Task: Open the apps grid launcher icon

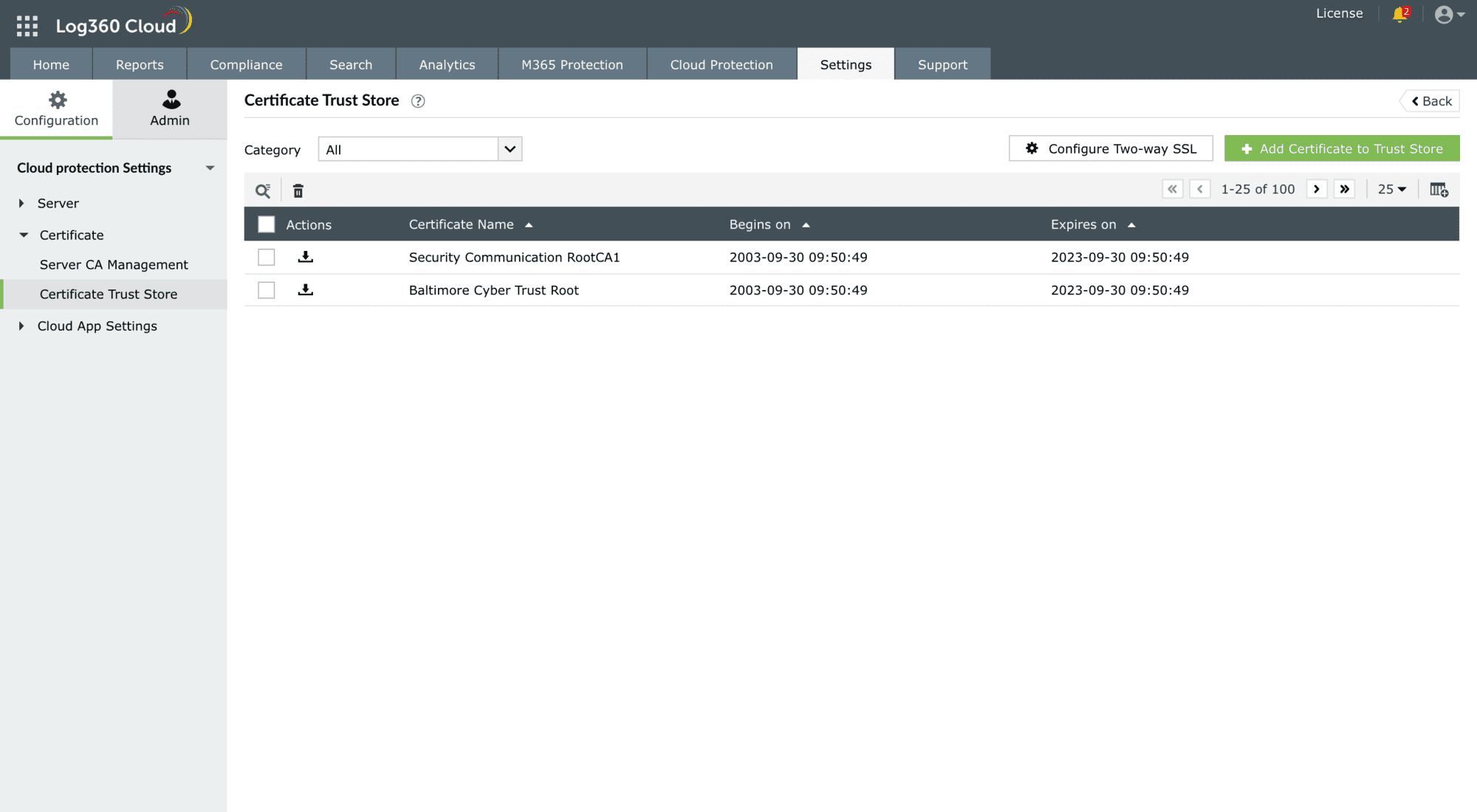Action: point(27,26)
